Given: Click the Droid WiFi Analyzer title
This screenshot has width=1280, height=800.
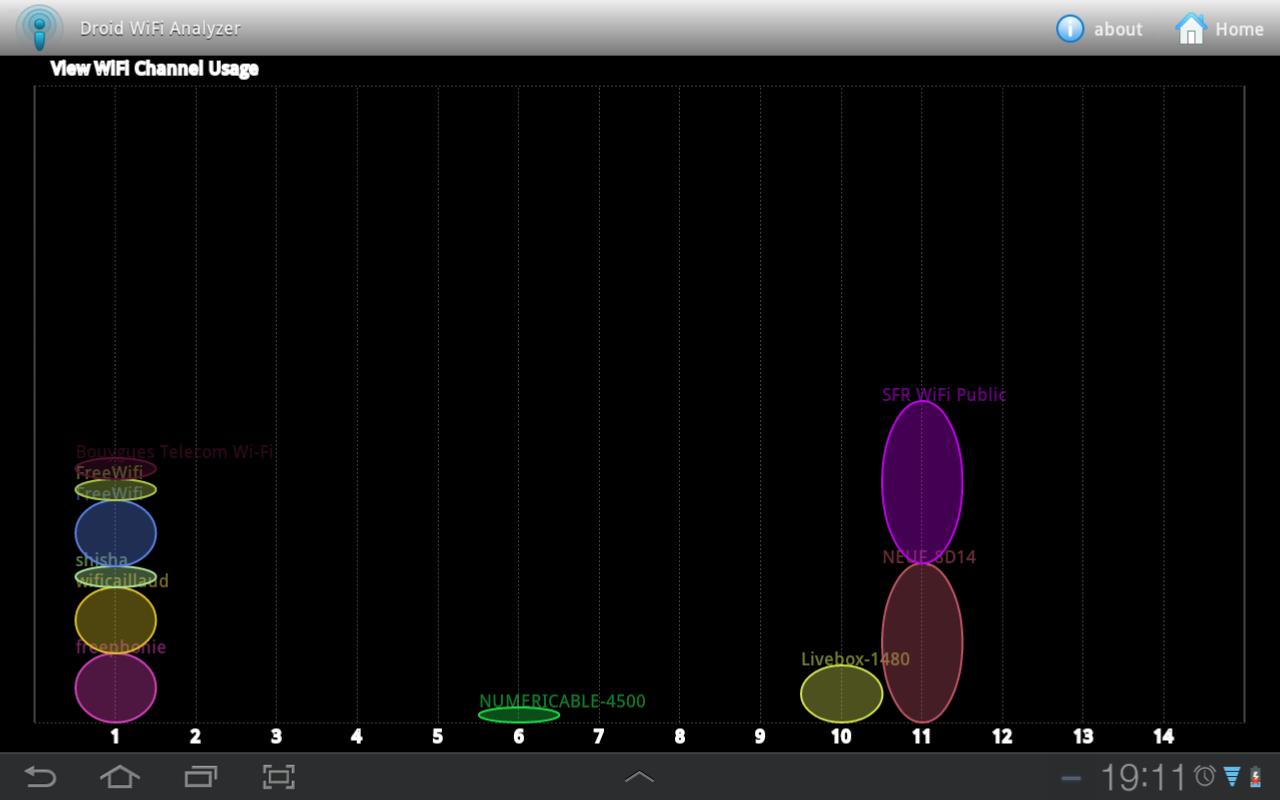Looking at the screenshot, I should coord(160,28).
